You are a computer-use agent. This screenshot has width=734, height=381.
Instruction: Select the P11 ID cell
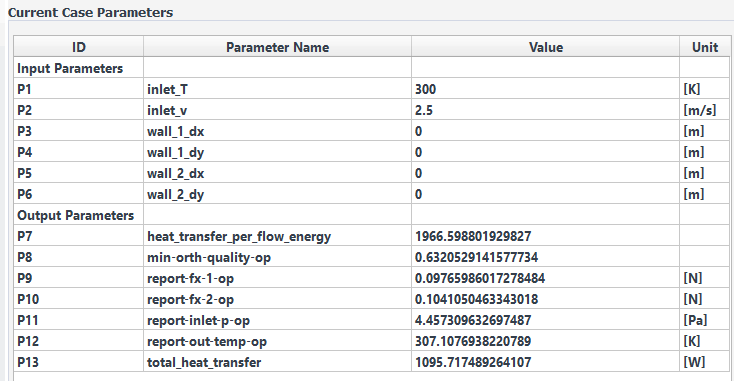click(x=79, y=320)
